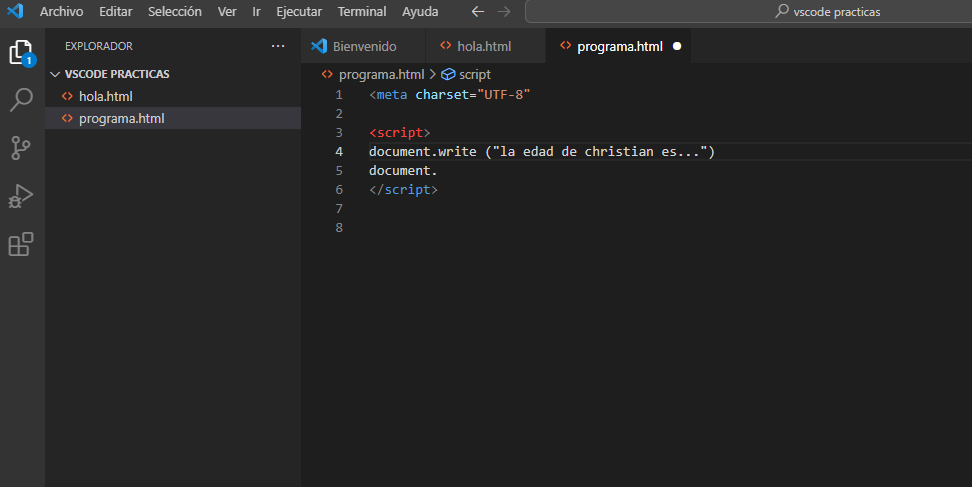This screenshot has height=487, width=972.
Task: Click the vscode practicas search box
Action: pyautogui.click(x=748, y=12)
